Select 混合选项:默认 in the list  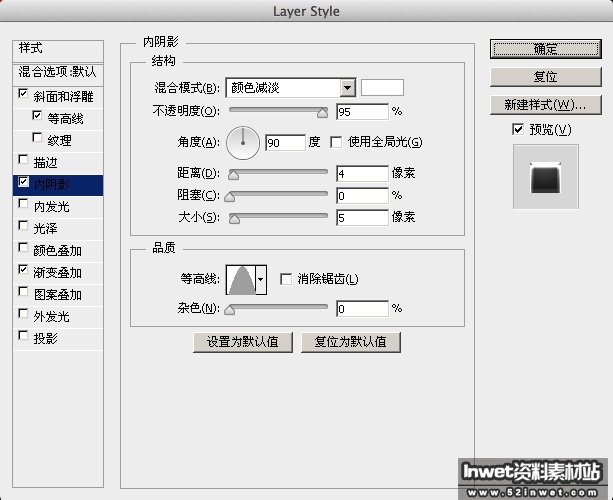tap(58, 74)
